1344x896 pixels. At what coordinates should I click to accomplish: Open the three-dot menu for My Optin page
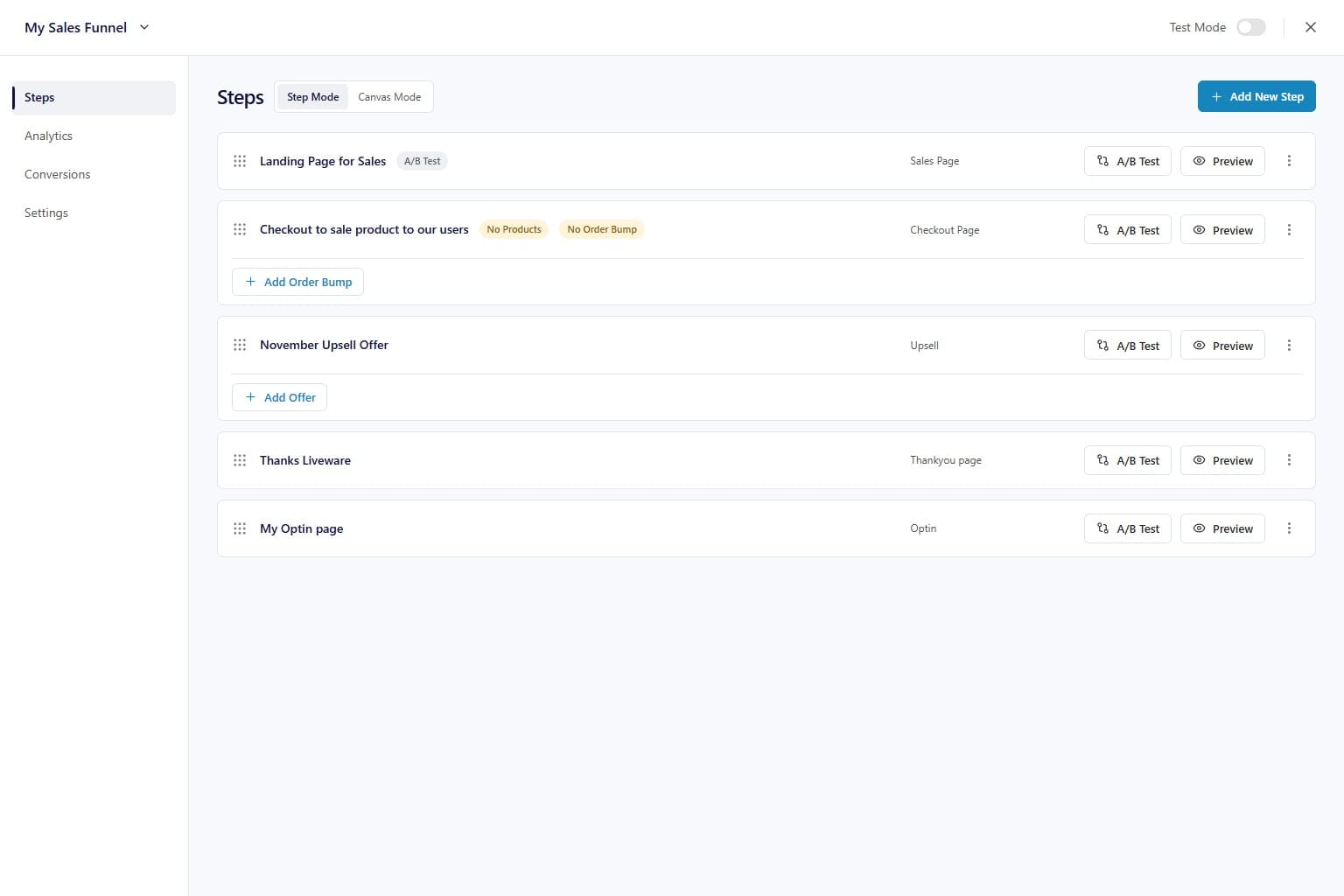(1289, 528)
